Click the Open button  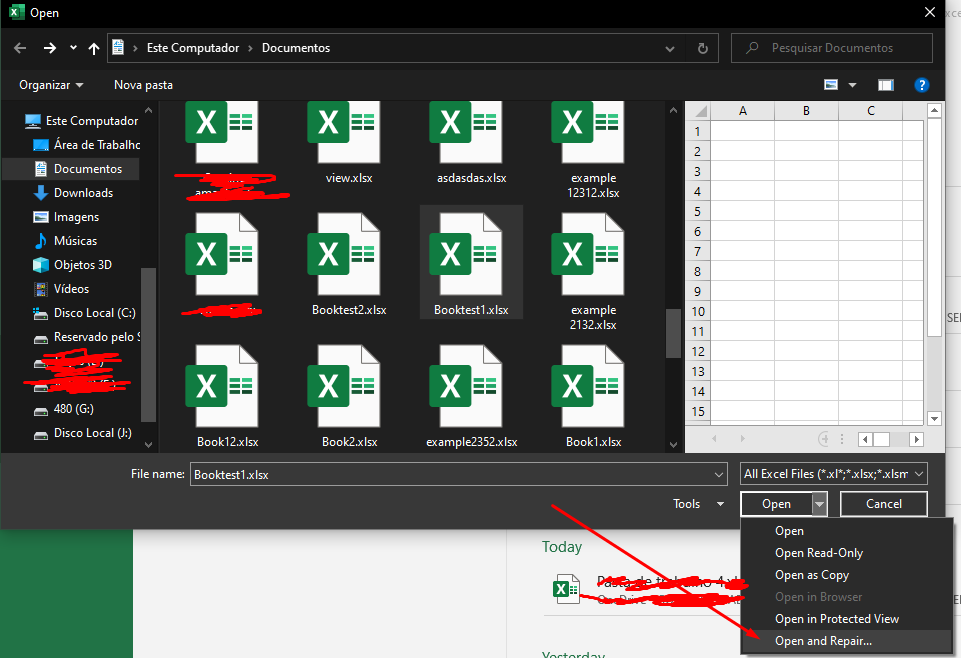coord(776,504)
